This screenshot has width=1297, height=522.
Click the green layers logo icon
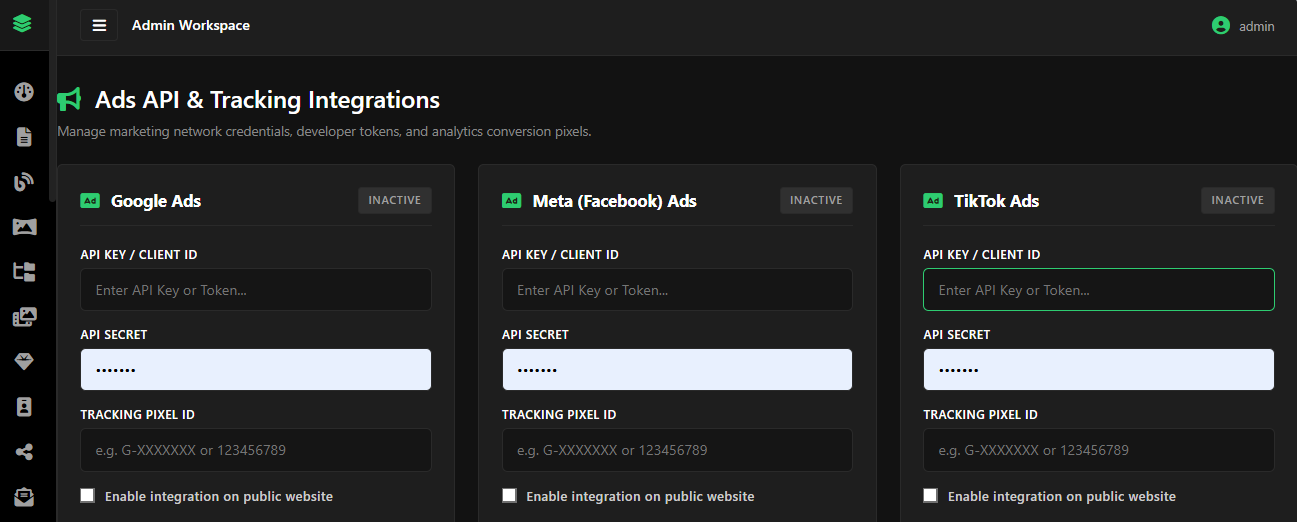22,23
